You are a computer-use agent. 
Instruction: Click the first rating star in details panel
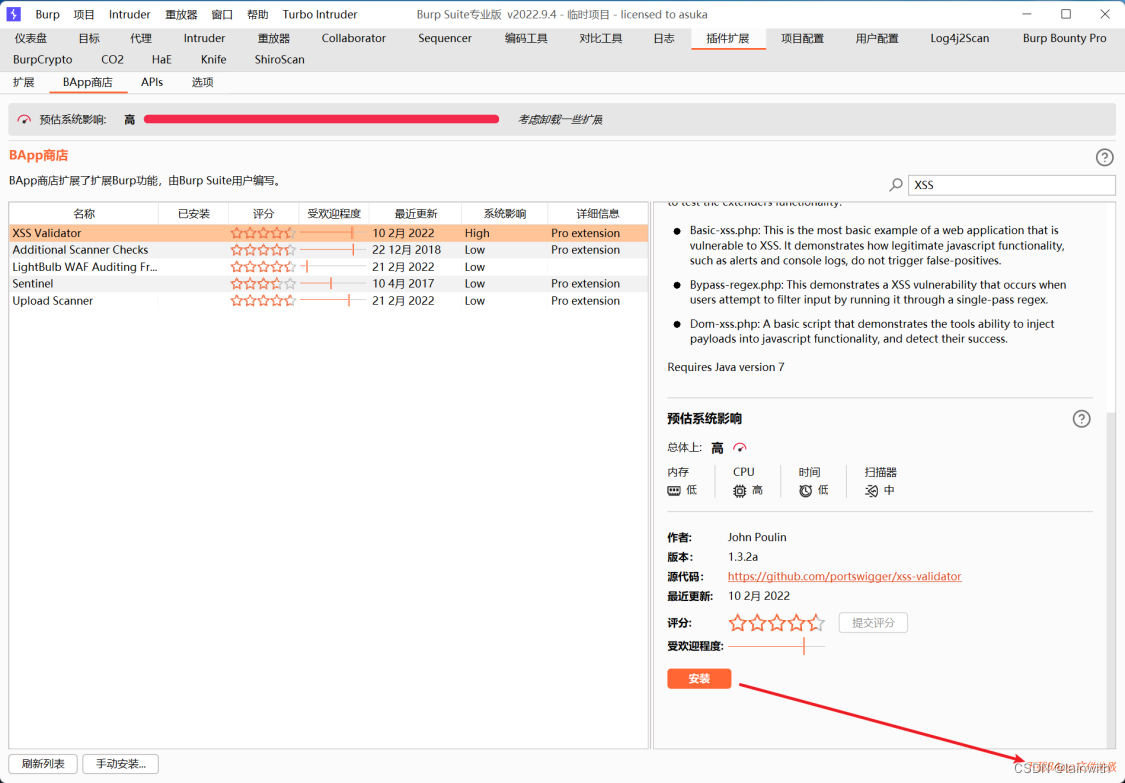(x=738, y=623)
